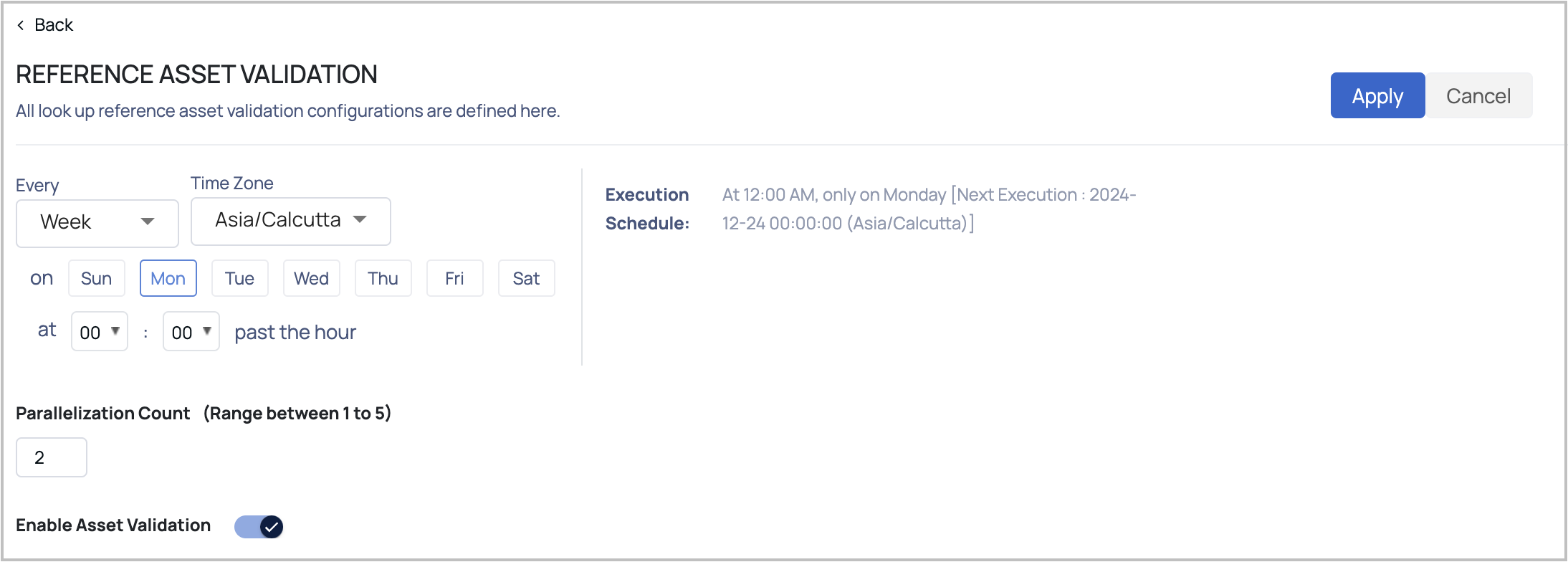
Task: Disable the Enable Asset Validation toggle
Action: pyautogui.click(x=259, y=527)
